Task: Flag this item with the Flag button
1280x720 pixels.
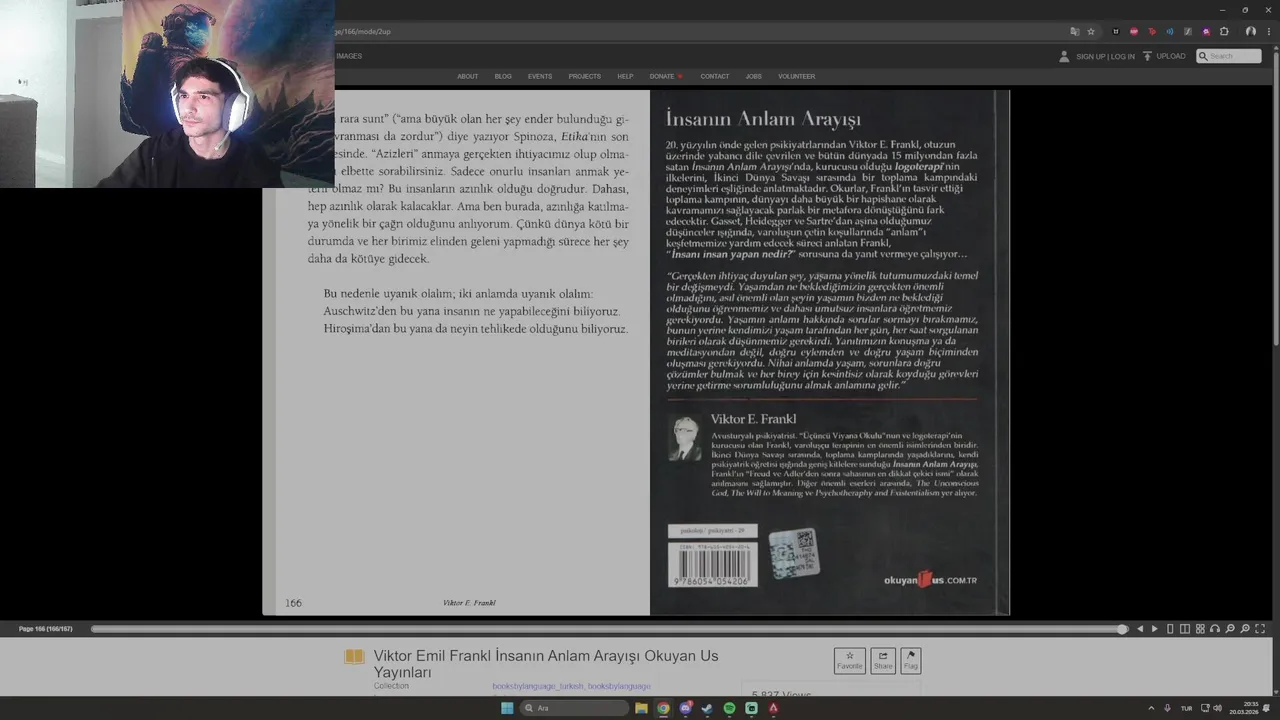Action: (910, 661)
